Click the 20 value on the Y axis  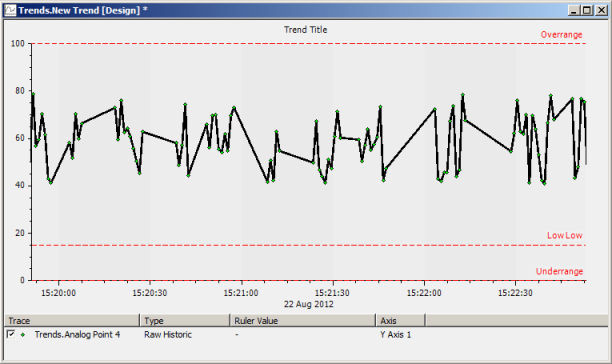20,233
